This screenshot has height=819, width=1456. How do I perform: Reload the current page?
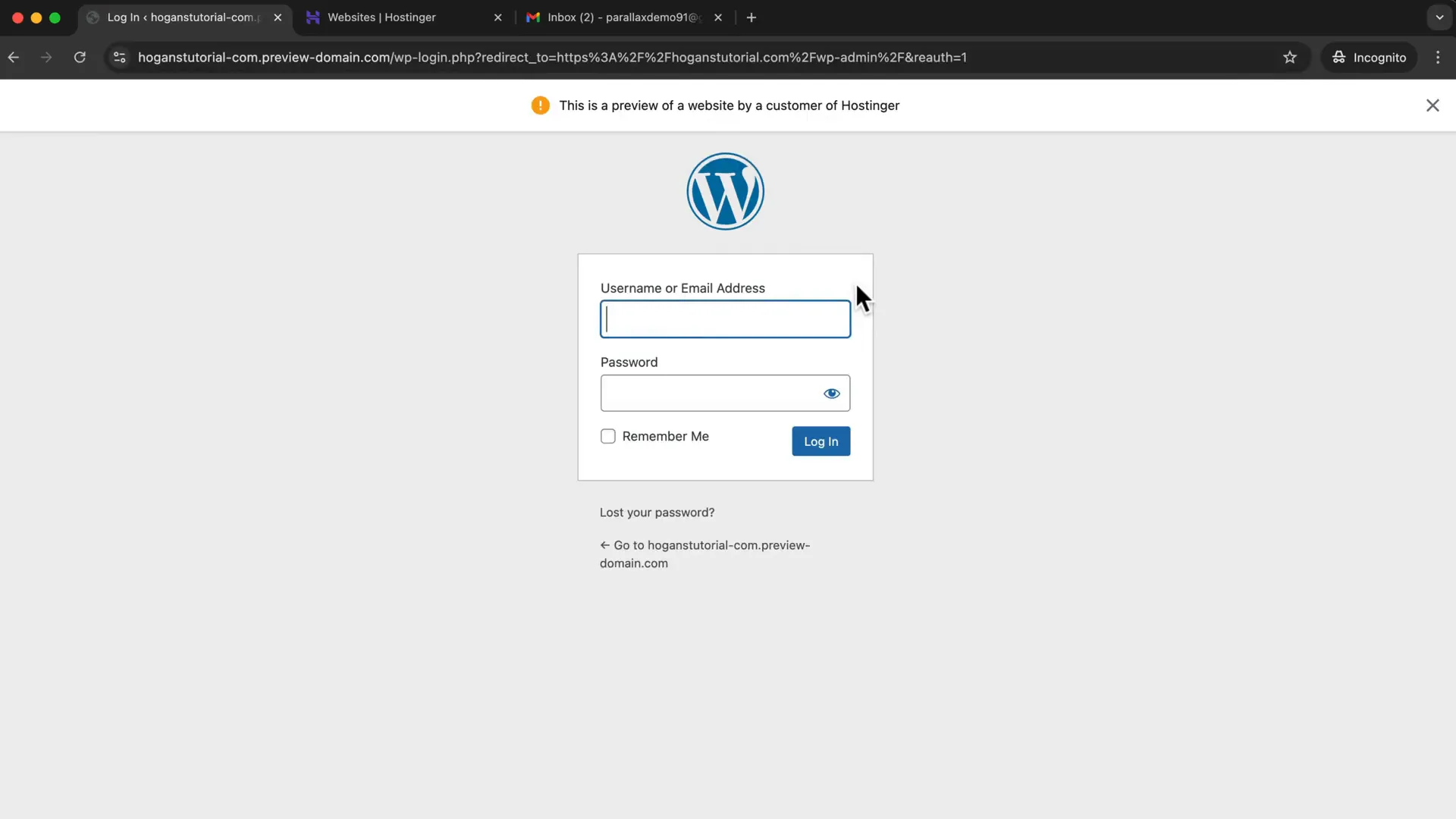click(80, 58)
